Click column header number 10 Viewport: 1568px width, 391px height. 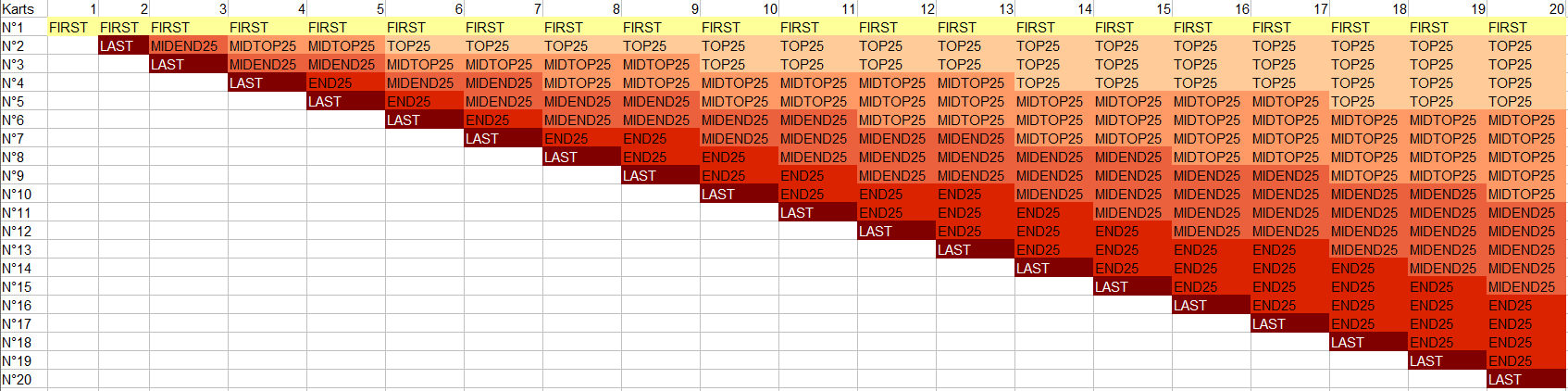click(x=739, y=8)
